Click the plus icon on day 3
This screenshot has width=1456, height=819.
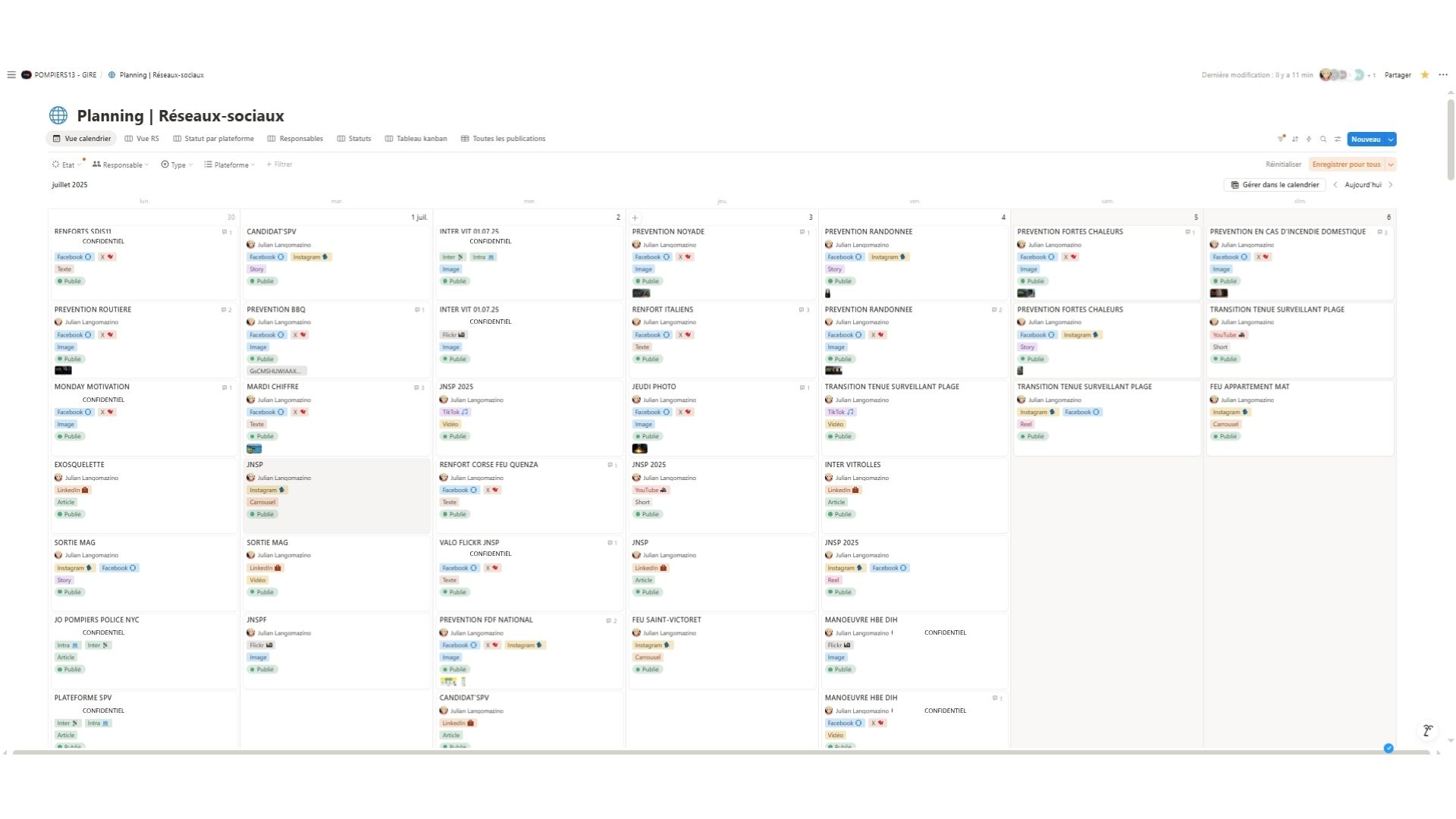pos(635,218)
